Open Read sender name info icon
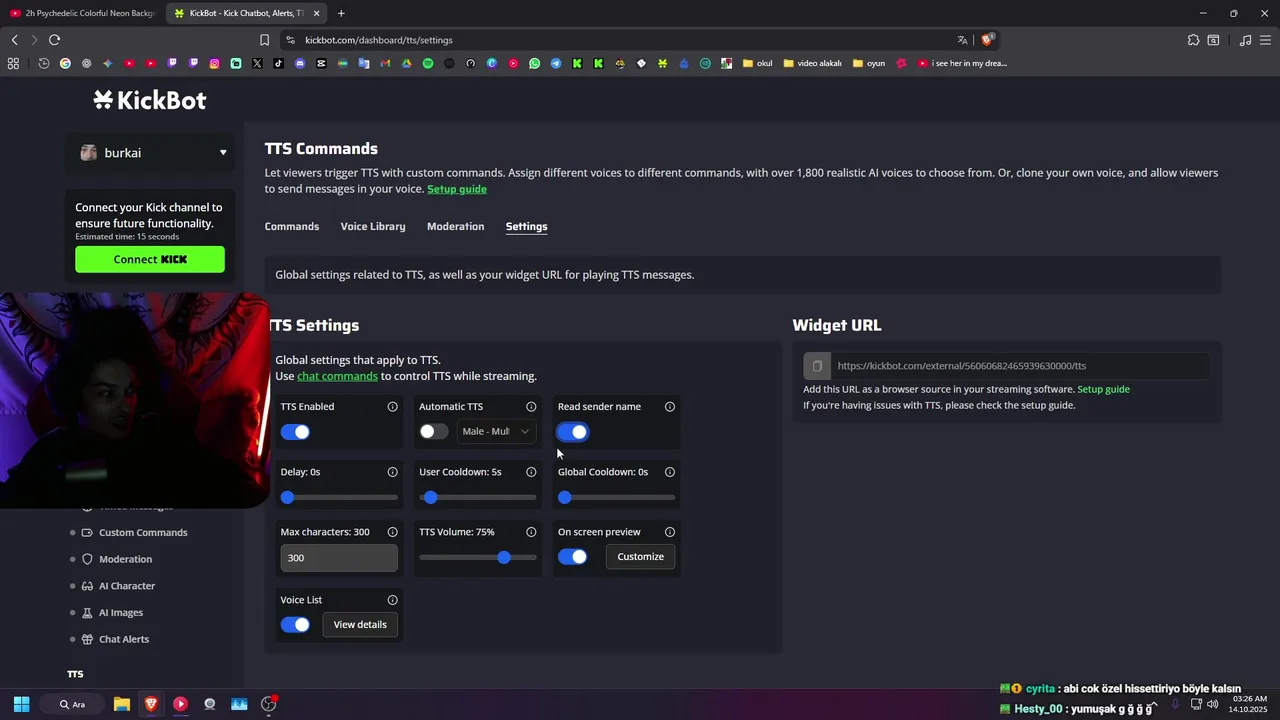Image resolution: width=1280 pixels, height=720 pixels. point(670,407)
